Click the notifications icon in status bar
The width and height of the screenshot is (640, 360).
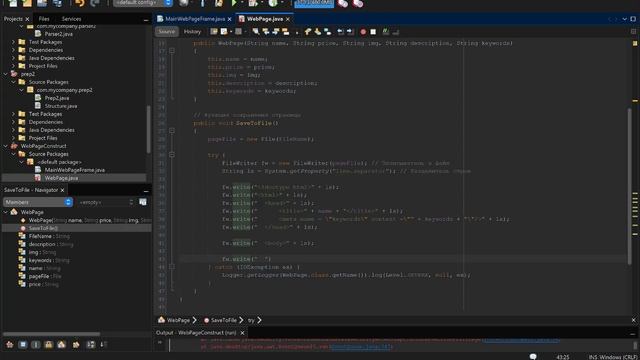click(x=533, y=357)
